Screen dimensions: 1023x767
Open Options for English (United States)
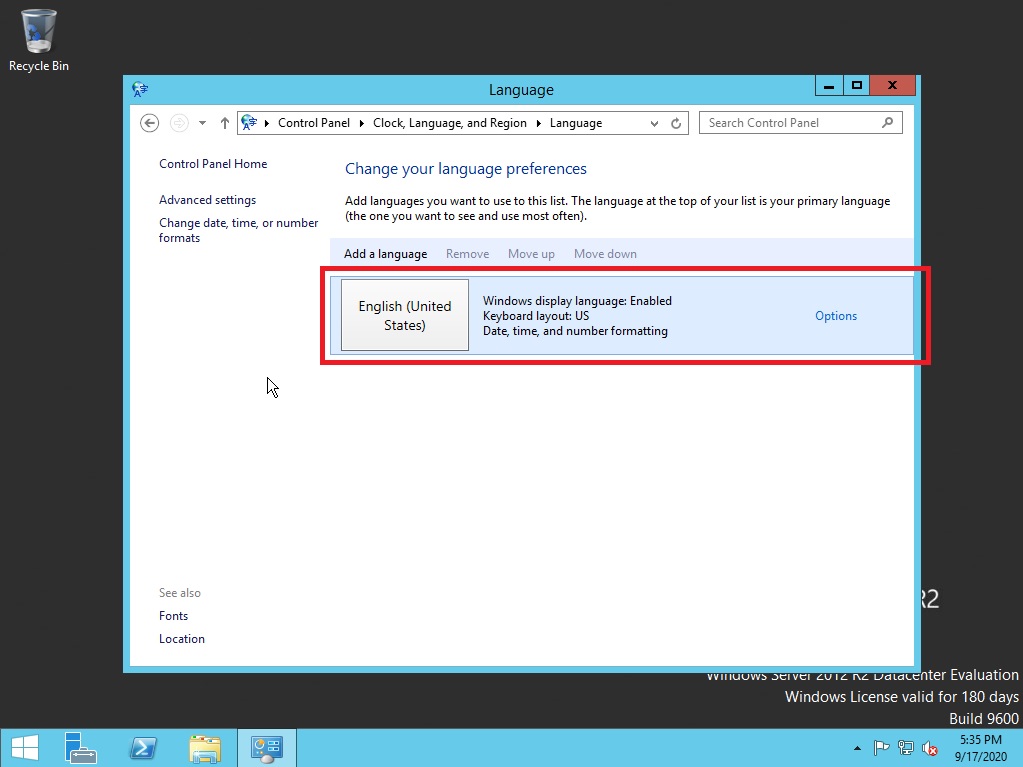point(836,316)
